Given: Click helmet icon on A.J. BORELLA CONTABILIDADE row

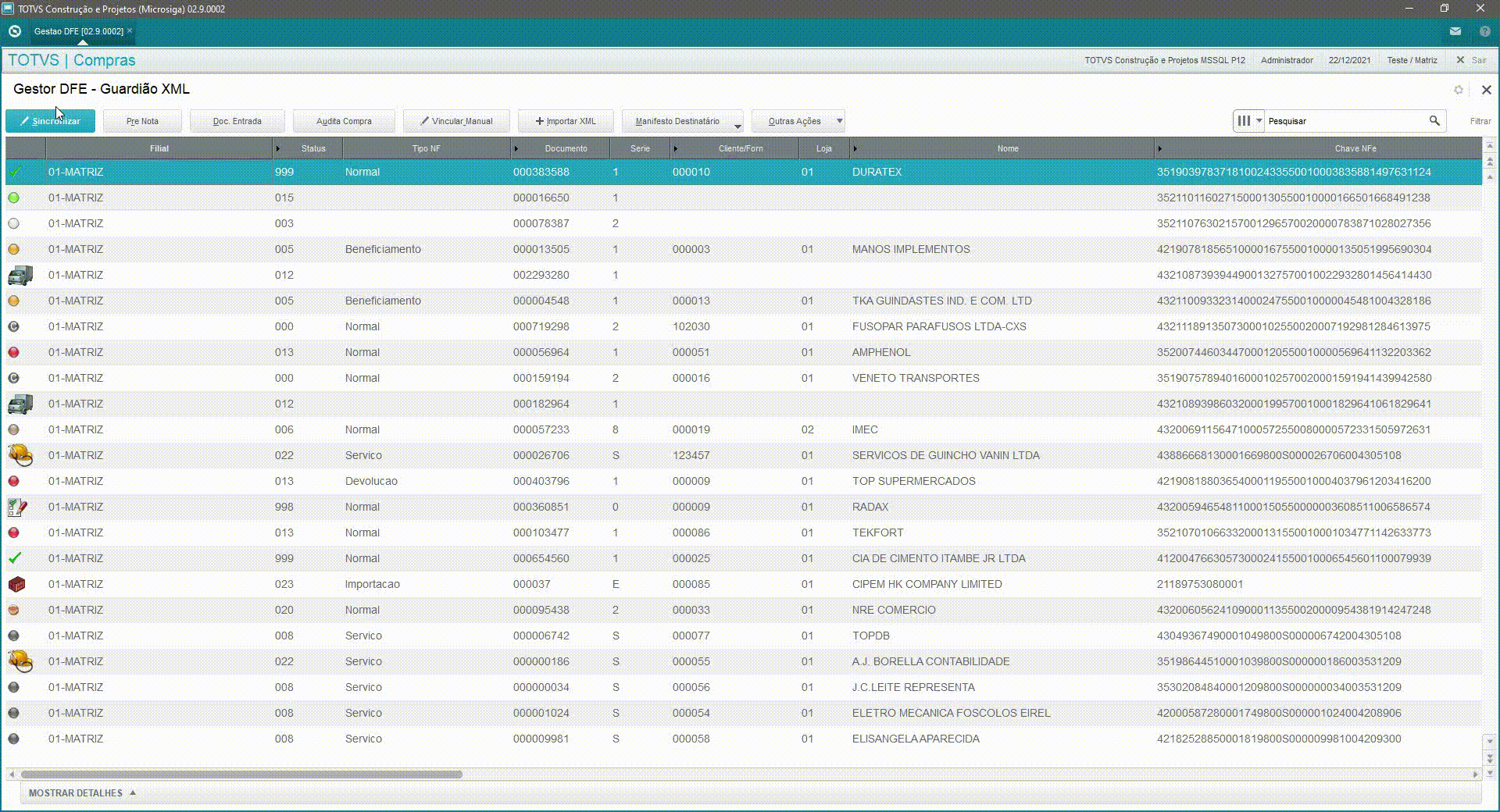Looking at the screenshot, I should click(x=20, y=661).
